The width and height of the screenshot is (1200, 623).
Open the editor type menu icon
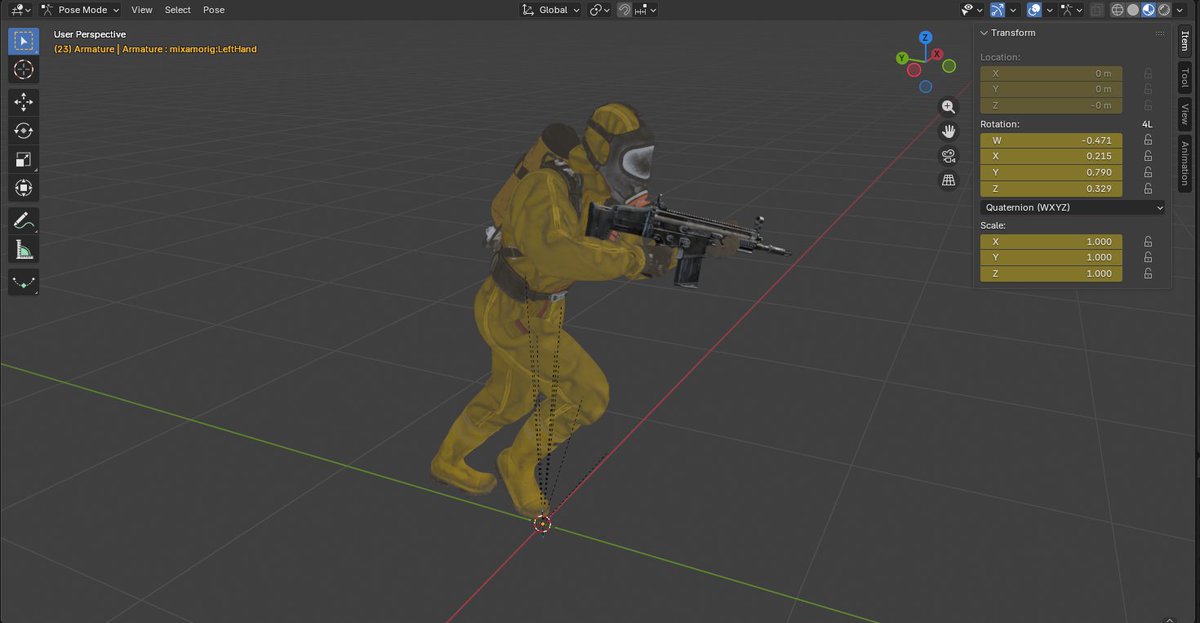(x=18, y=9)
